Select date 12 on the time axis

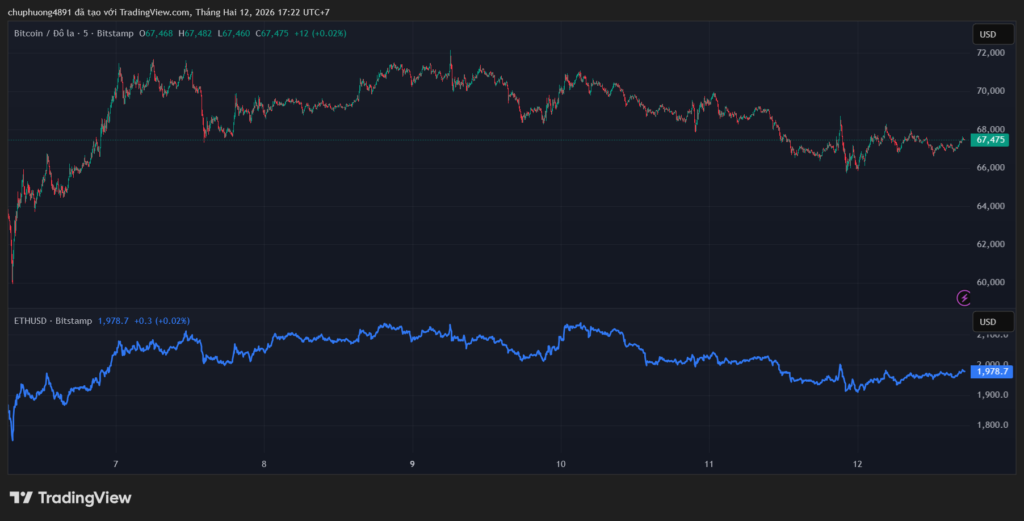857,465
